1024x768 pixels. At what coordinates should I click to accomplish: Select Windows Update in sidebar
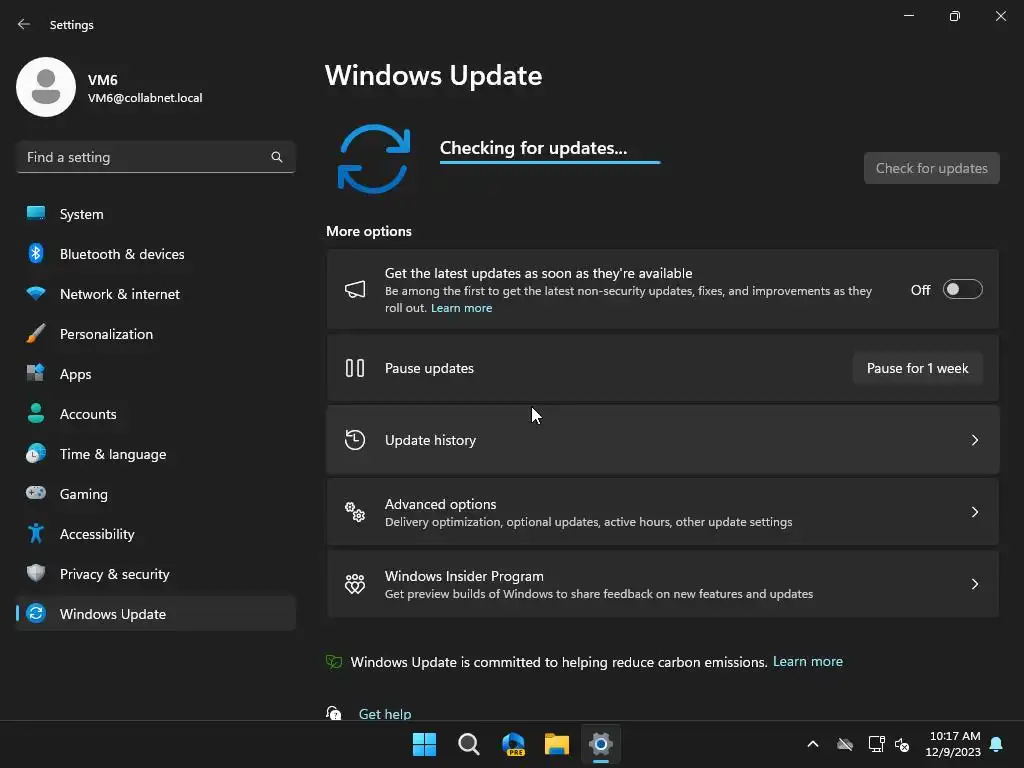point(155,613)
